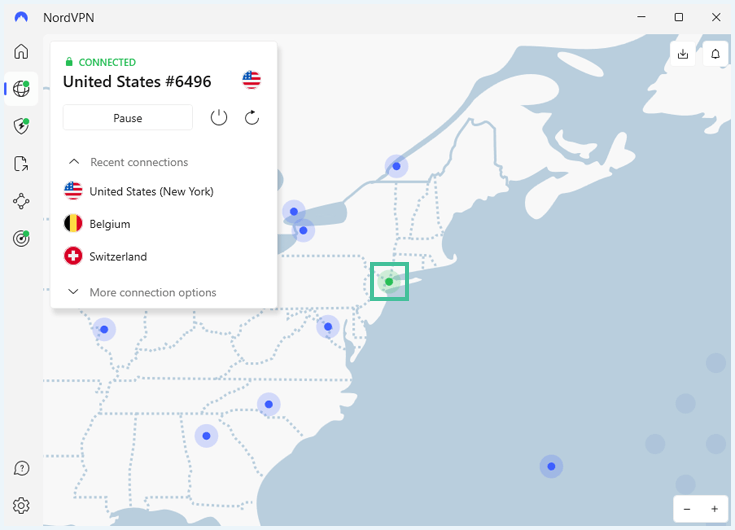Open the file sharing icon in sidebar
This screenshot has height=530, width=735.
point(21,164)
